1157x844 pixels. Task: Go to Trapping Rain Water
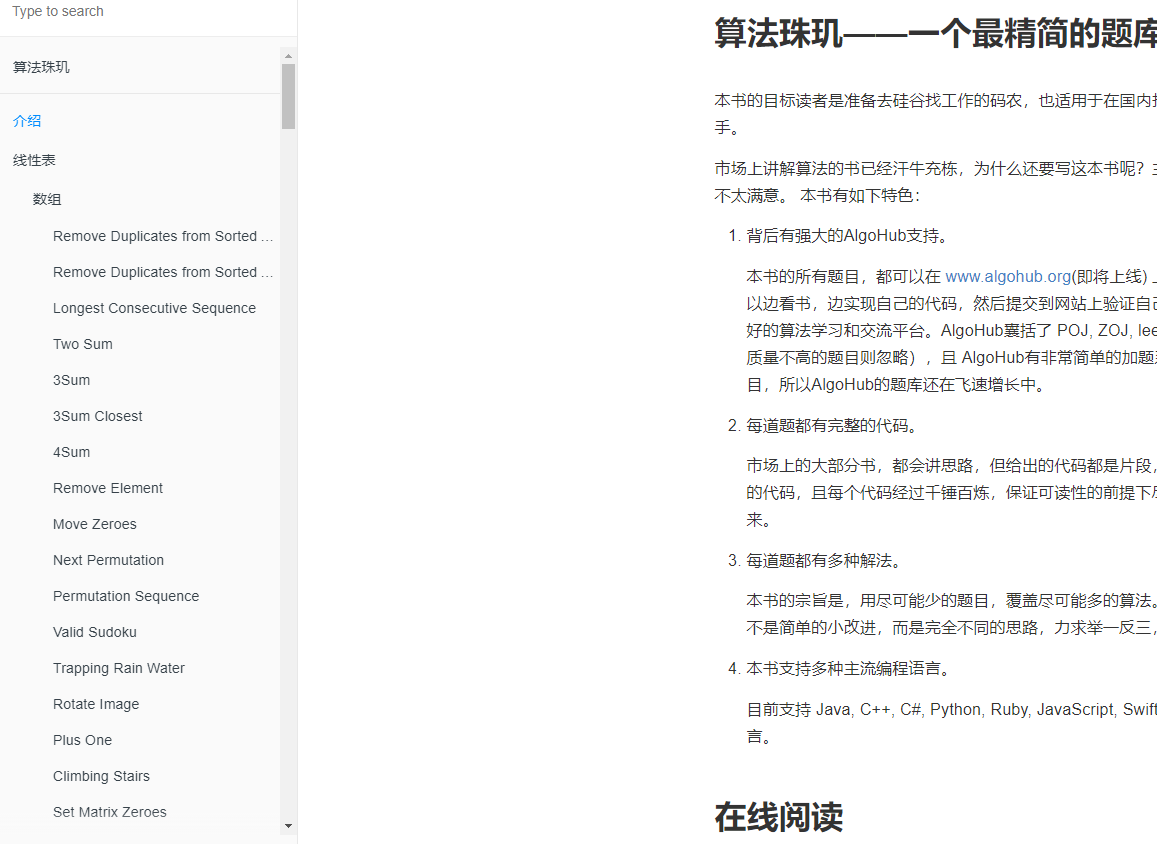coord(119,668)
